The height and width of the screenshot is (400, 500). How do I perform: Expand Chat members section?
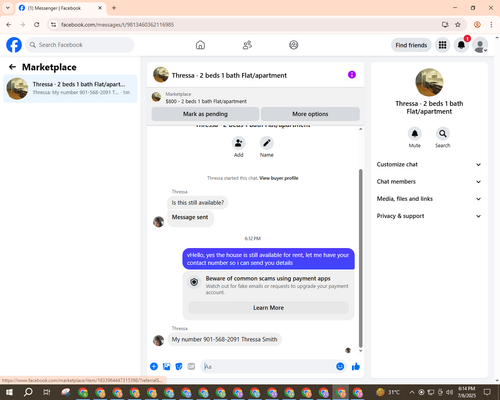click(x=429, y=182)
